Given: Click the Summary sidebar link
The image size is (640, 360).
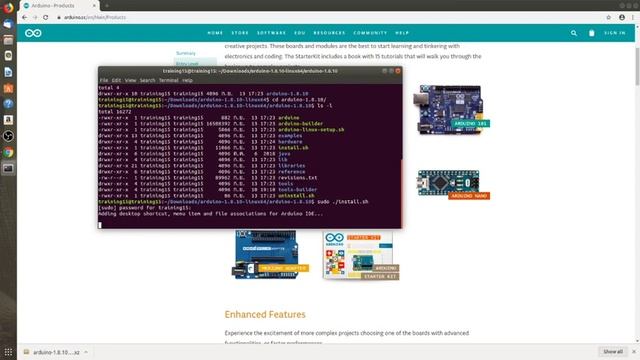Looking at the screenshot, I should pyautogui.click(x=186, y=53).
